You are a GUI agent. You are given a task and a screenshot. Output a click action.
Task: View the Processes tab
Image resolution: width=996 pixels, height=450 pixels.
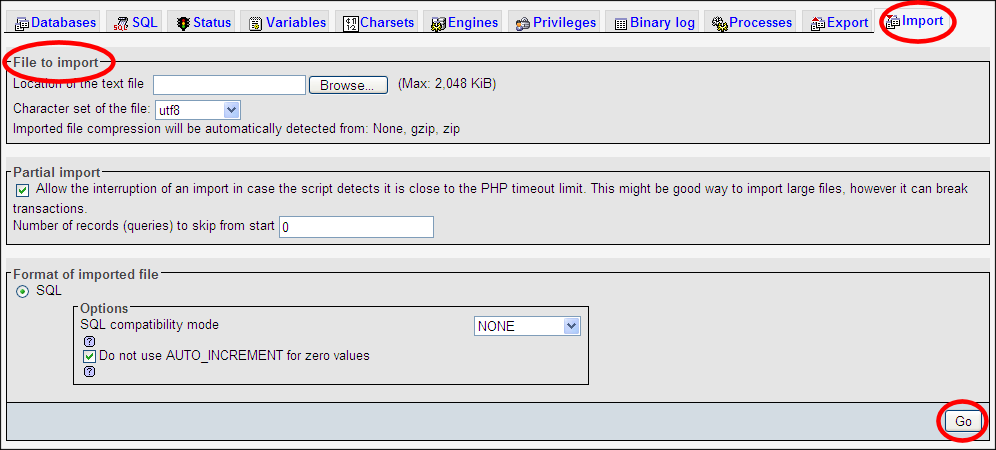pos(752,22)
